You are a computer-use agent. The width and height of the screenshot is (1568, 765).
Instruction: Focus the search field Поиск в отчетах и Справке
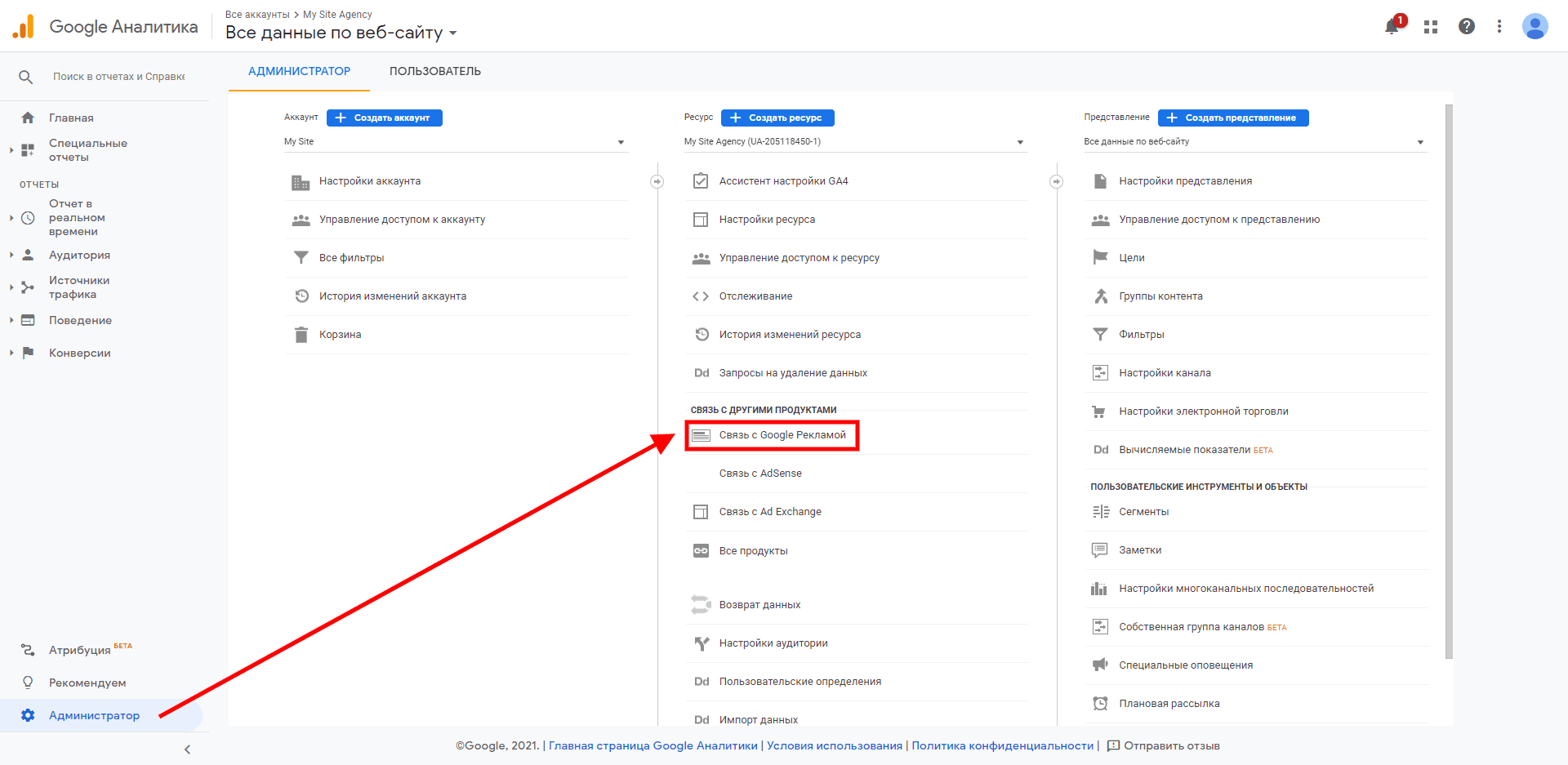click(119, 77)
